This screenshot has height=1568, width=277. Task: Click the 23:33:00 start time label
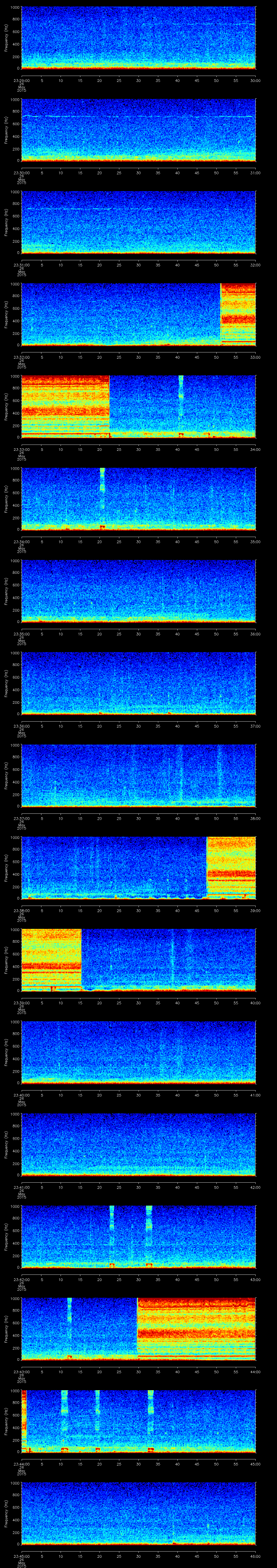(21, 449)
